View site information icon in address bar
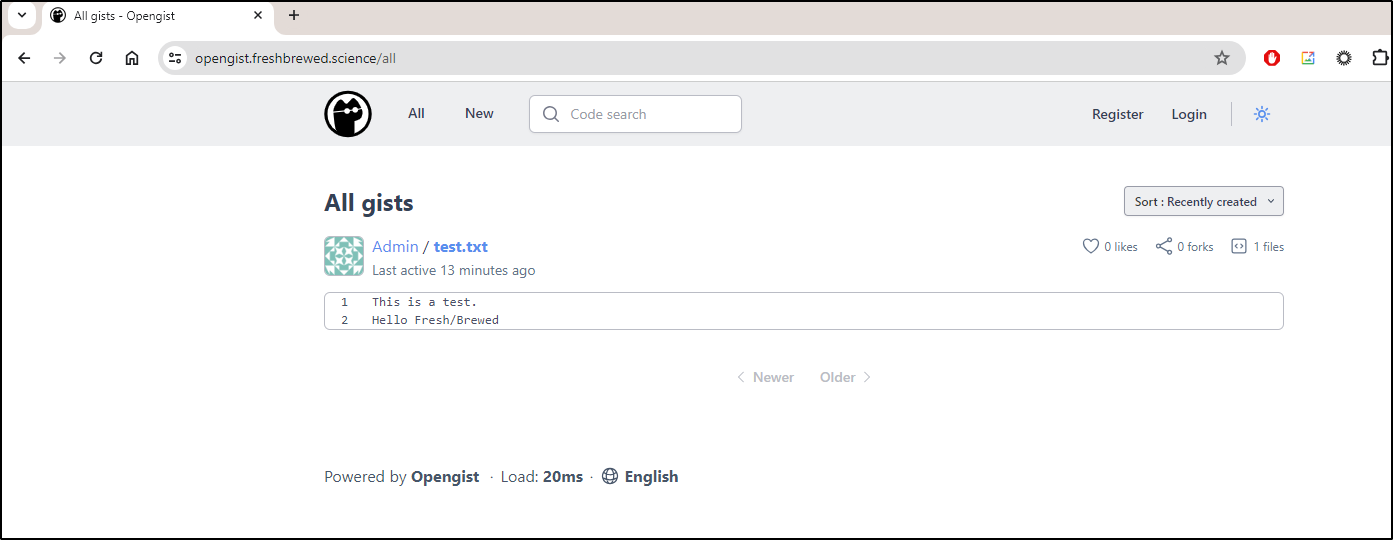 [176, 58]
